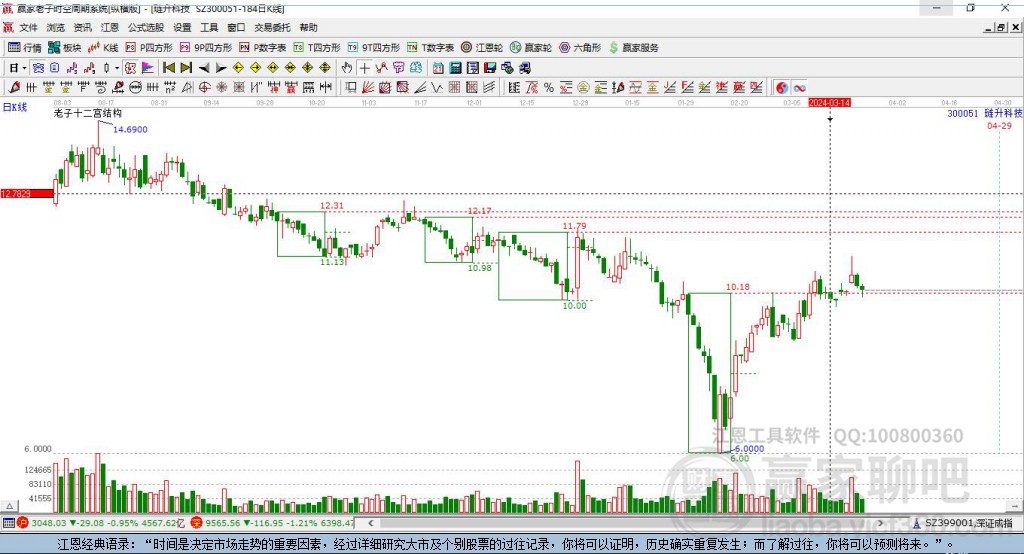Open the 日 period dropdown
Screen dimensions: 1024x554
pyautogui.click(x=17, y=68)
